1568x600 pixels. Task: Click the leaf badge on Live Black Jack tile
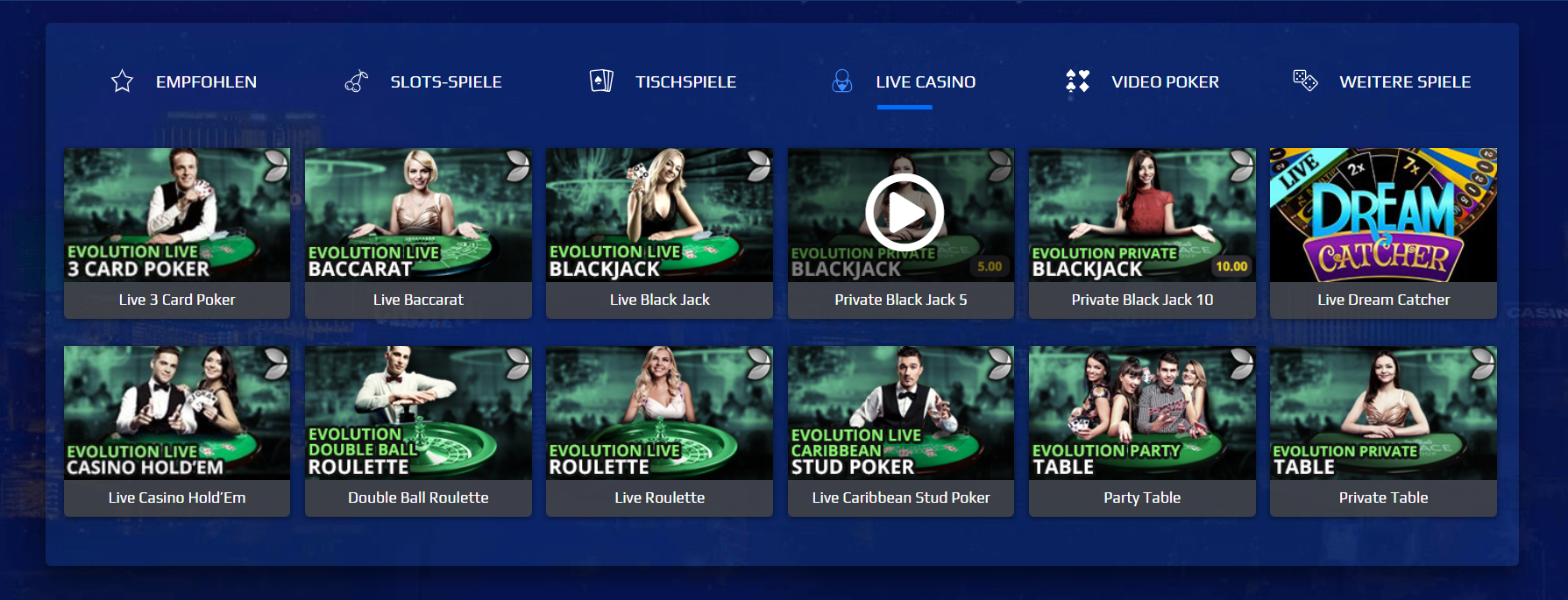coord(758,165)
